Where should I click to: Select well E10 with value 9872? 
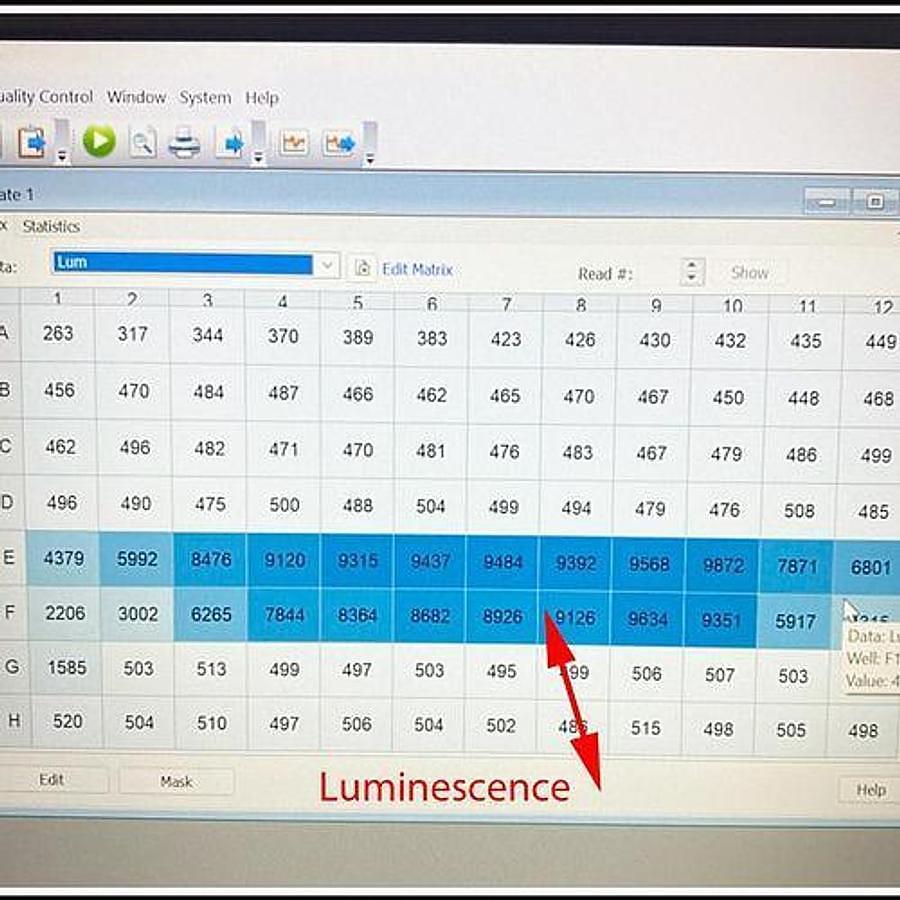click(x=723, y=565)
